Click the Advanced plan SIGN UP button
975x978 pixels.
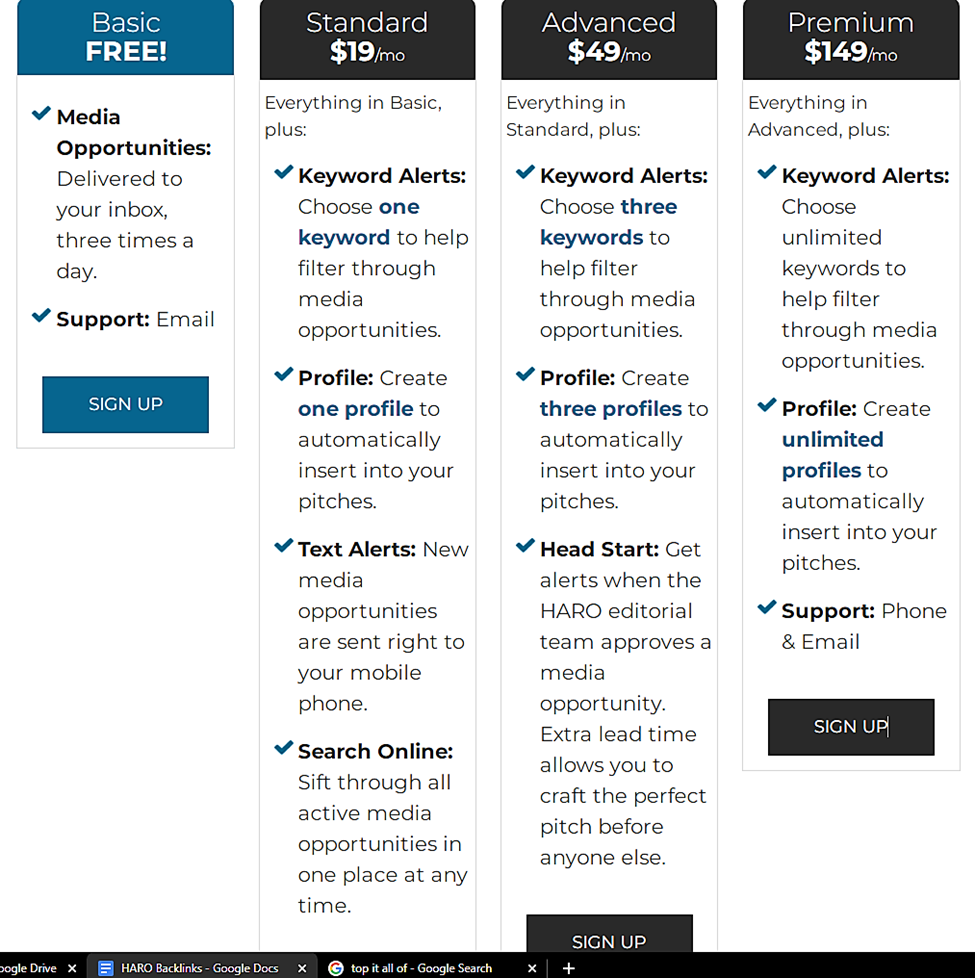click(609, 934)
